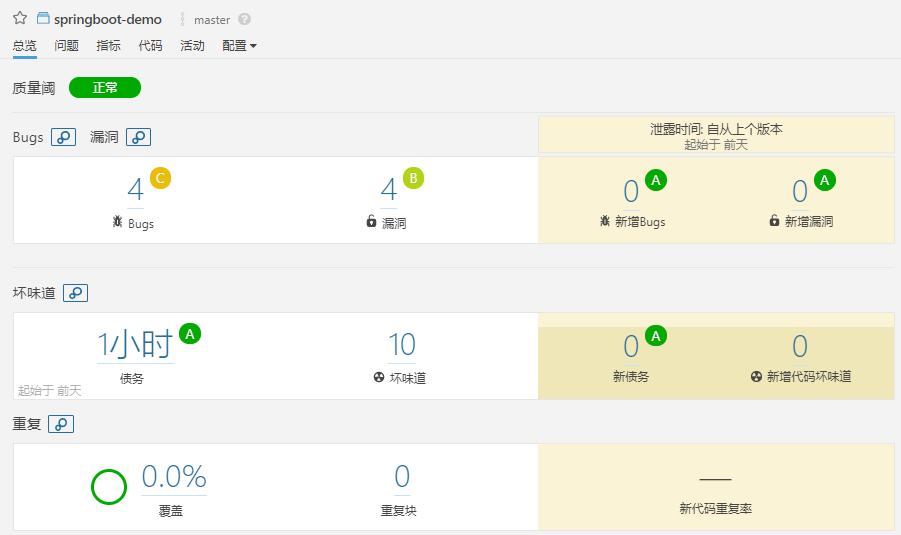Screen dimensions: 901x535
Task: Switch to the 问题 tab
Action: 67,46
